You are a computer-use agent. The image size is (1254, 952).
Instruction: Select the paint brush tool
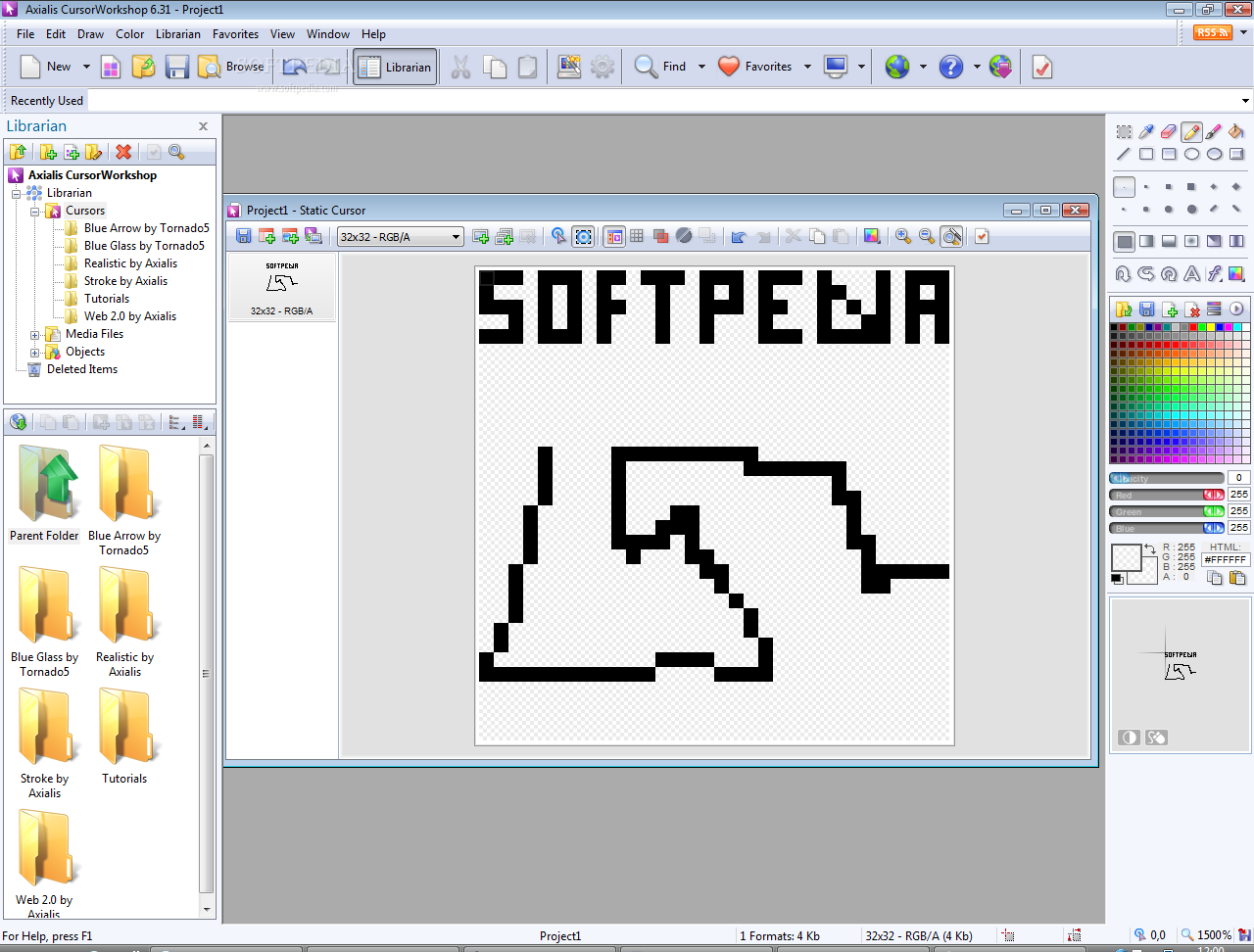tap(1214, 131)
